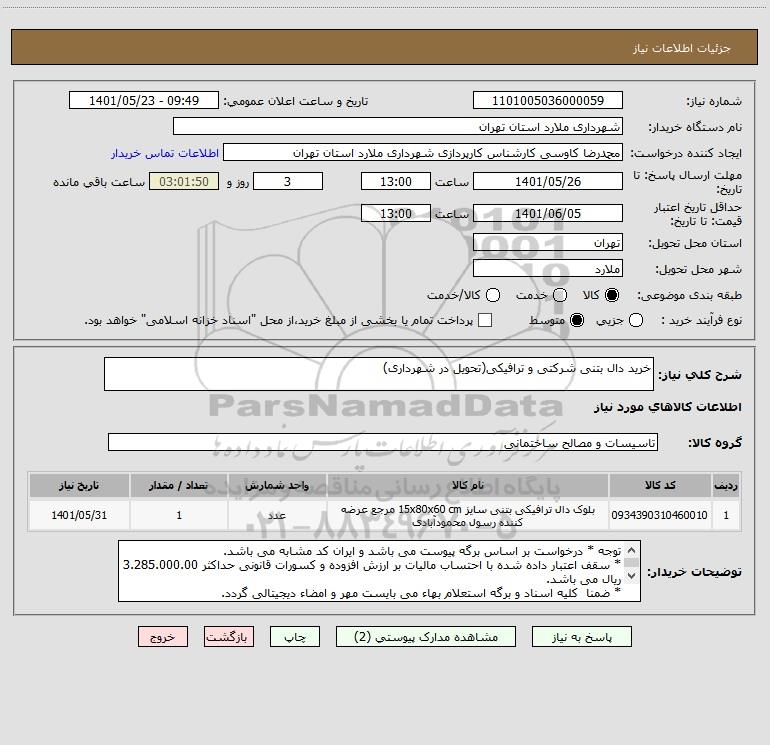
Task: Click the general need description text box
Action: click(x=379, y=374)
